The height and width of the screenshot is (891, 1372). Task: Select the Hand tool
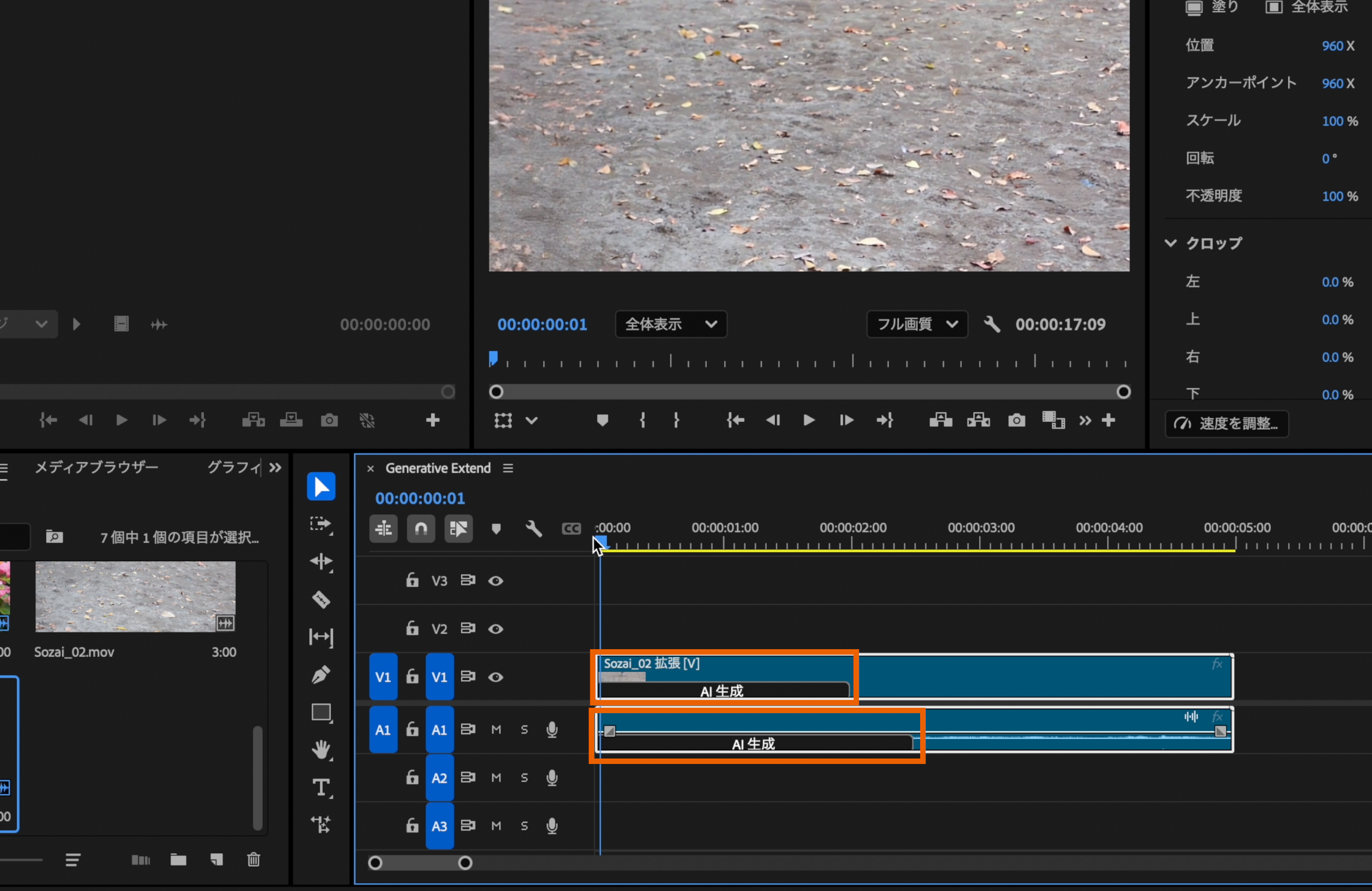click(x=321, y=750)
